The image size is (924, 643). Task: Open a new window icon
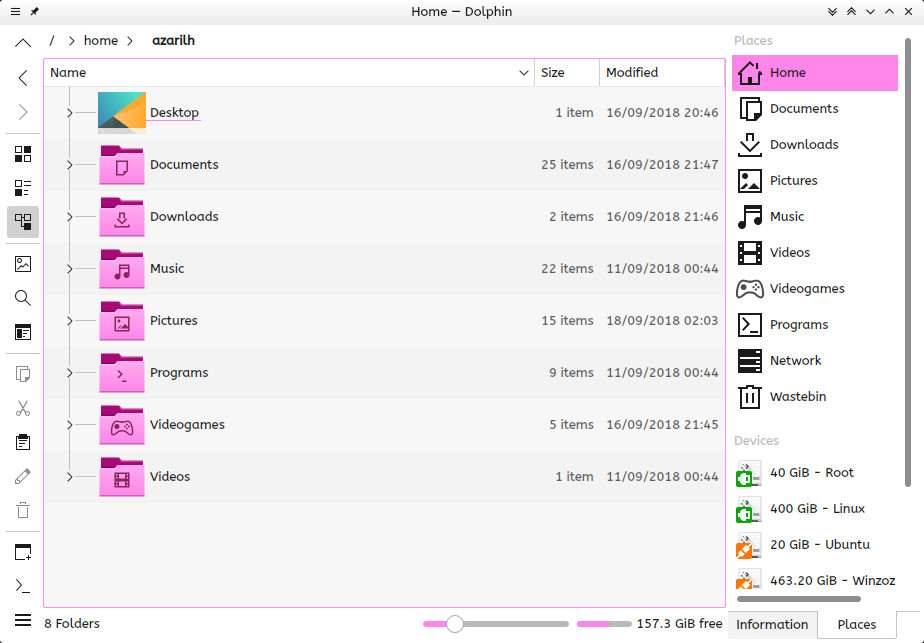pyautogui.click(x=23, y=552)
